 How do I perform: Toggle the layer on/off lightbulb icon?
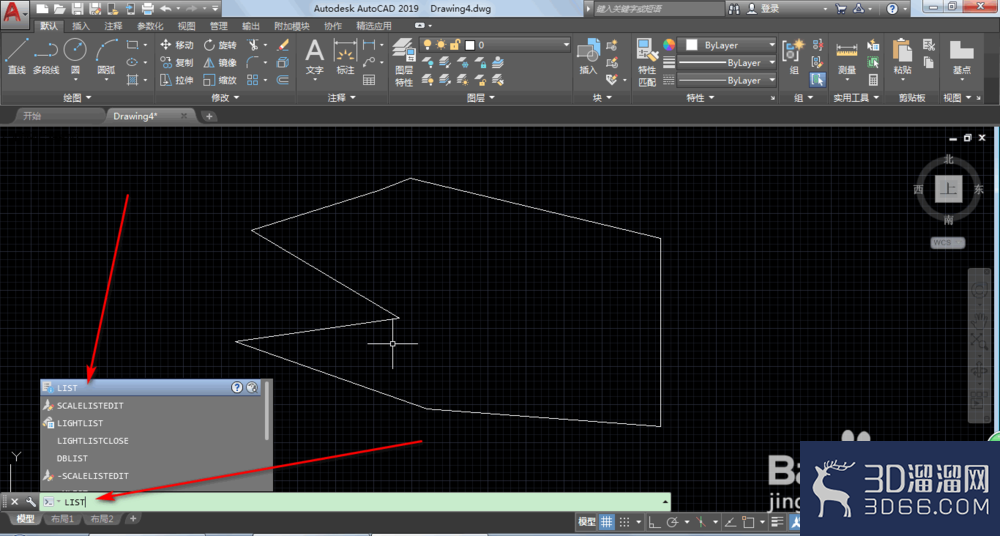(x=427, y=45)
